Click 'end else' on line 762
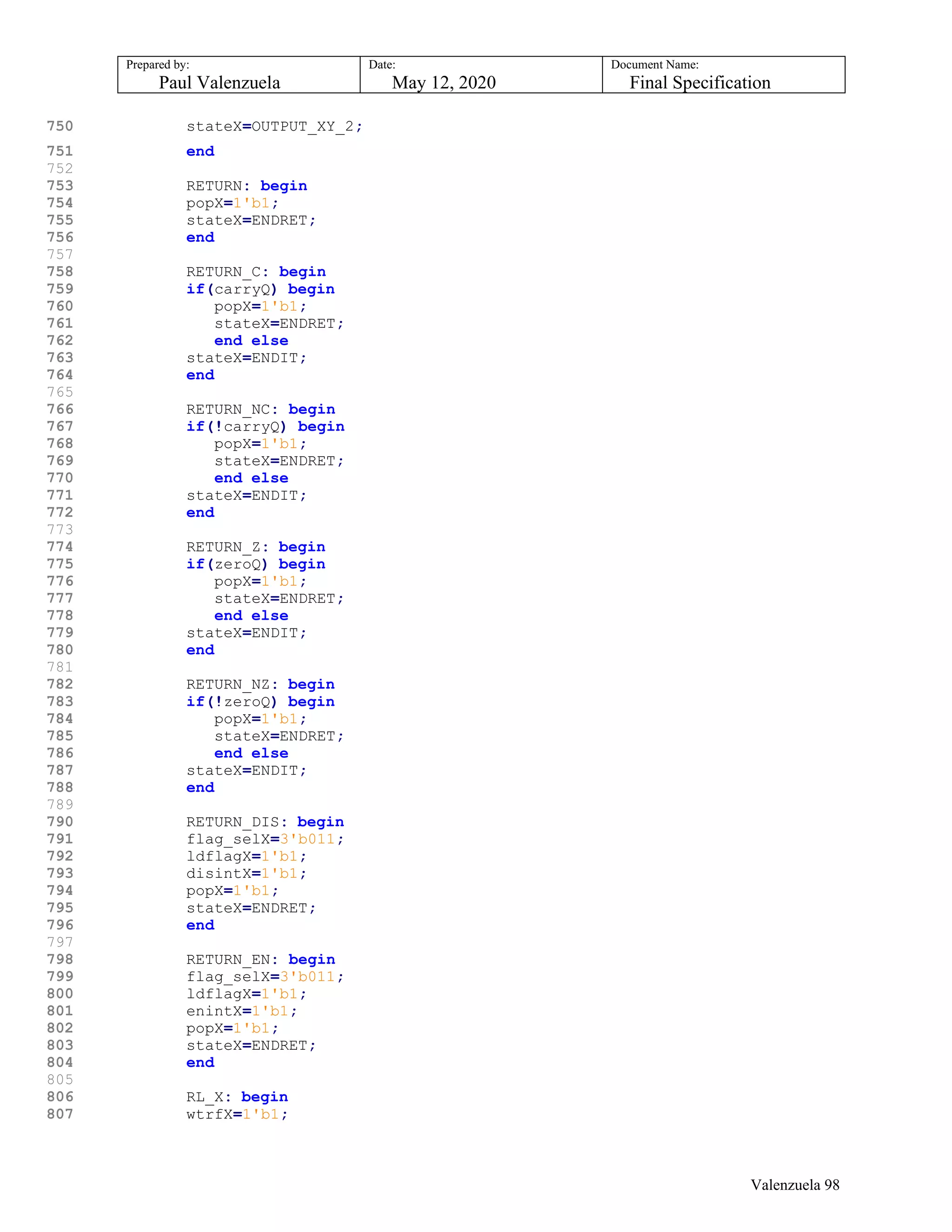The image size is (952, 1232). tap(251, 341)
